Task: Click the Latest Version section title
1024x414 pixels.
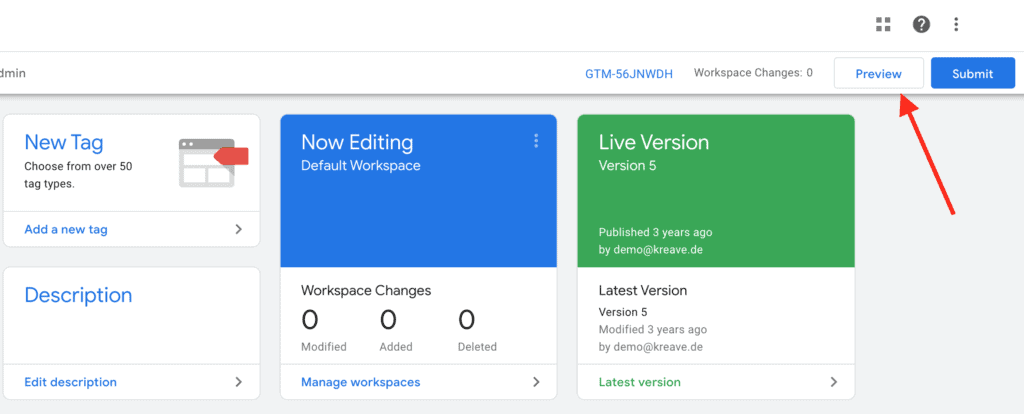Action: coord(643,291)
